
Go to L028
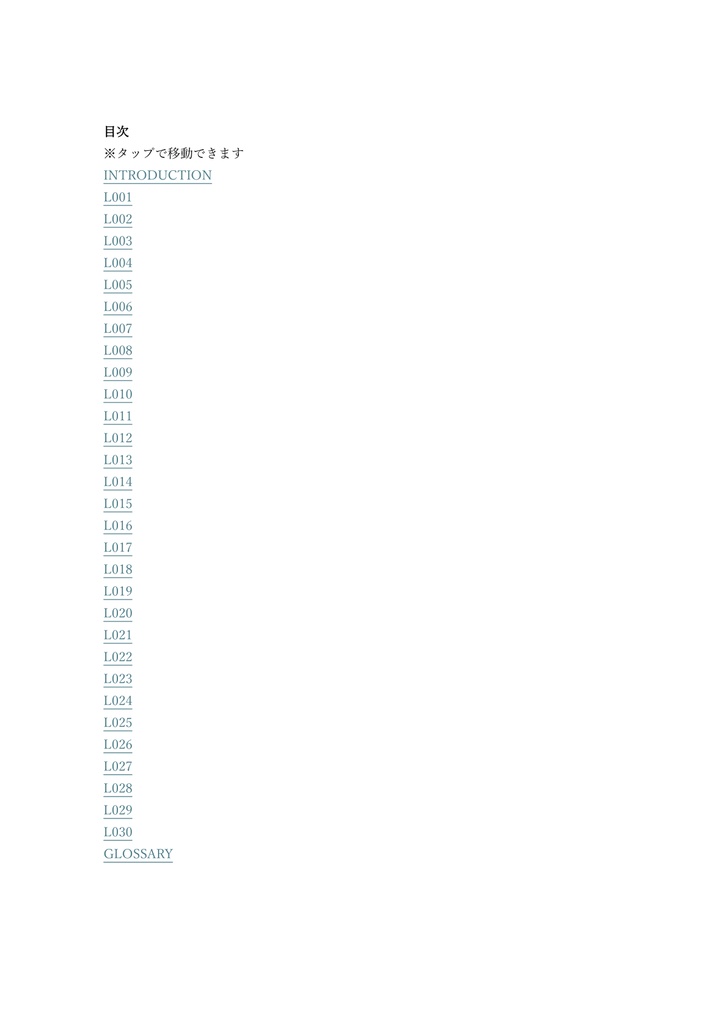(x=118, y=788)
